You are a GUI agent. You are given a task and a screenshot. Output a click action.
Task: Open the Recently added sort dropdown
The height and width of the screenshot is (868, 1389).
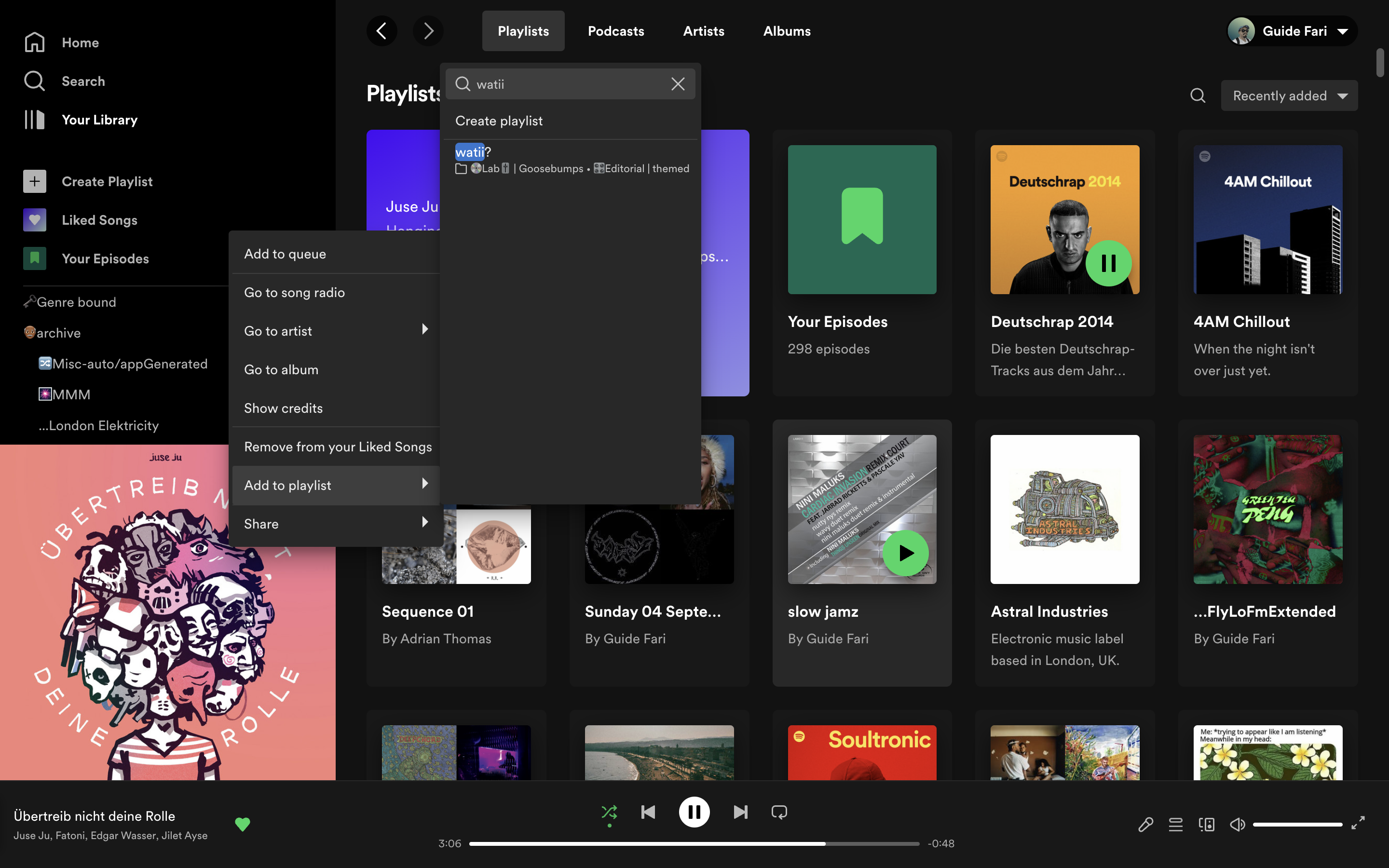[x=1289, y=95]
